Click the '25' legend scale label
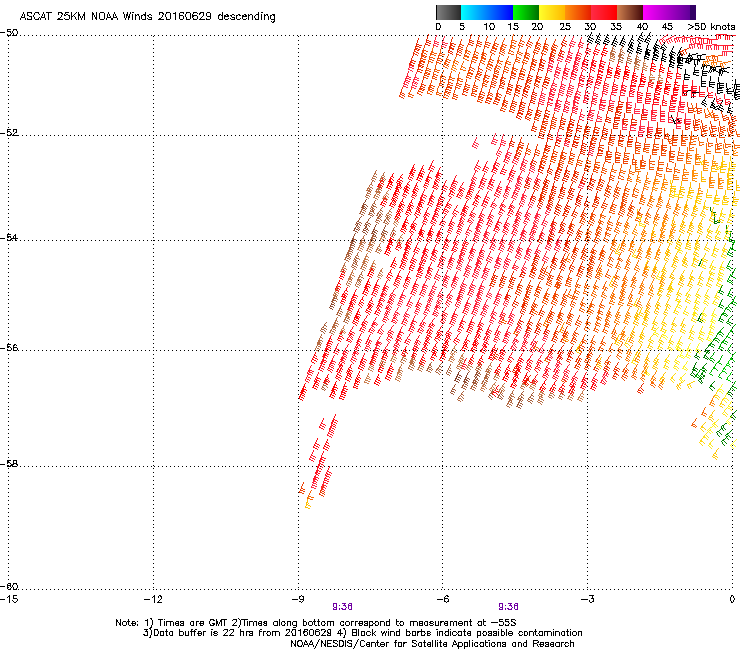Screen dimensions: 740x650 click(565, 27)
